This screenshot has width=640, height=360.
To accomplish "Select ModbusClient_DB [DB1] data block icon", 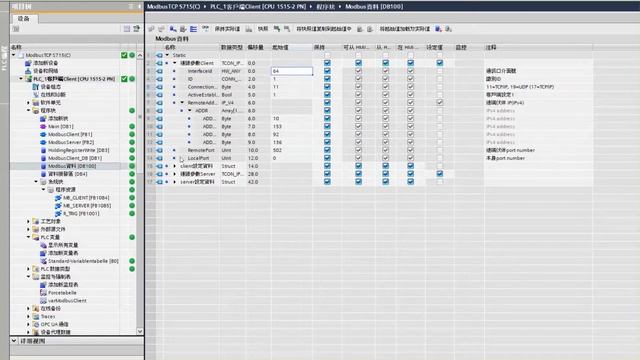I will pos(44,158).
